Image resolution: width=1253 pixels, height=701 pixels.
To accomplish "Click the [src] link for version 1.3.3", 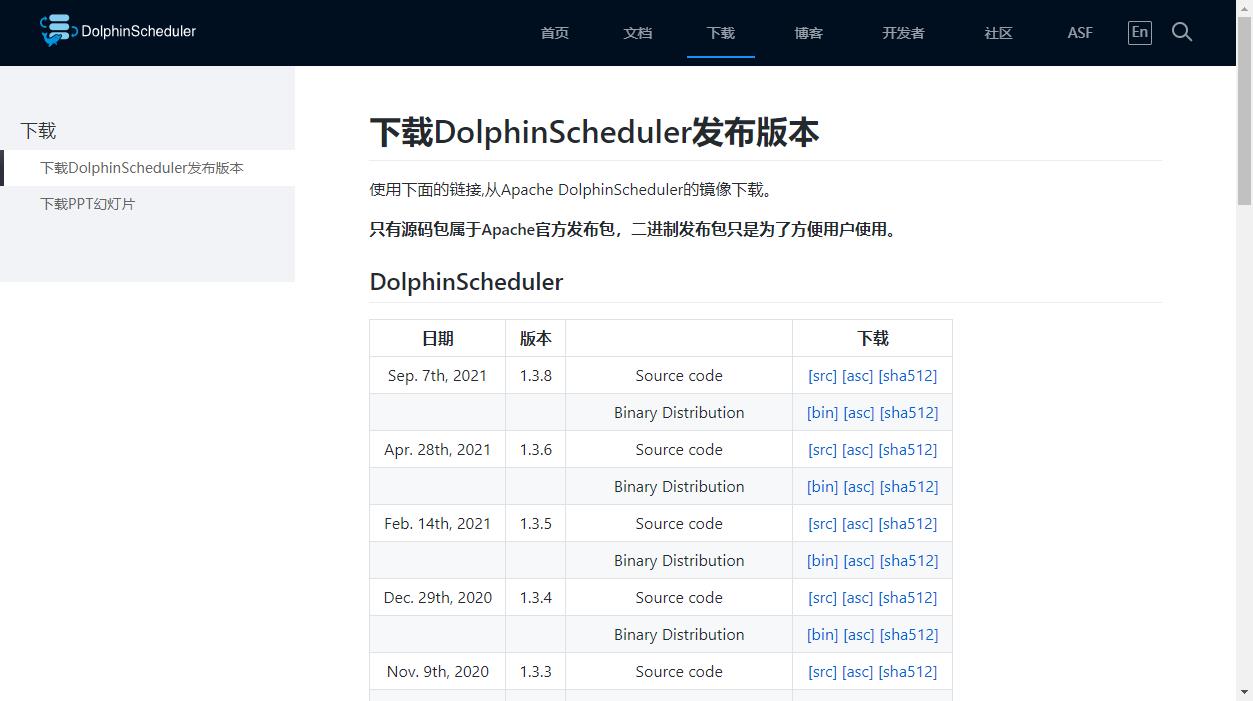I will (822, 671).
